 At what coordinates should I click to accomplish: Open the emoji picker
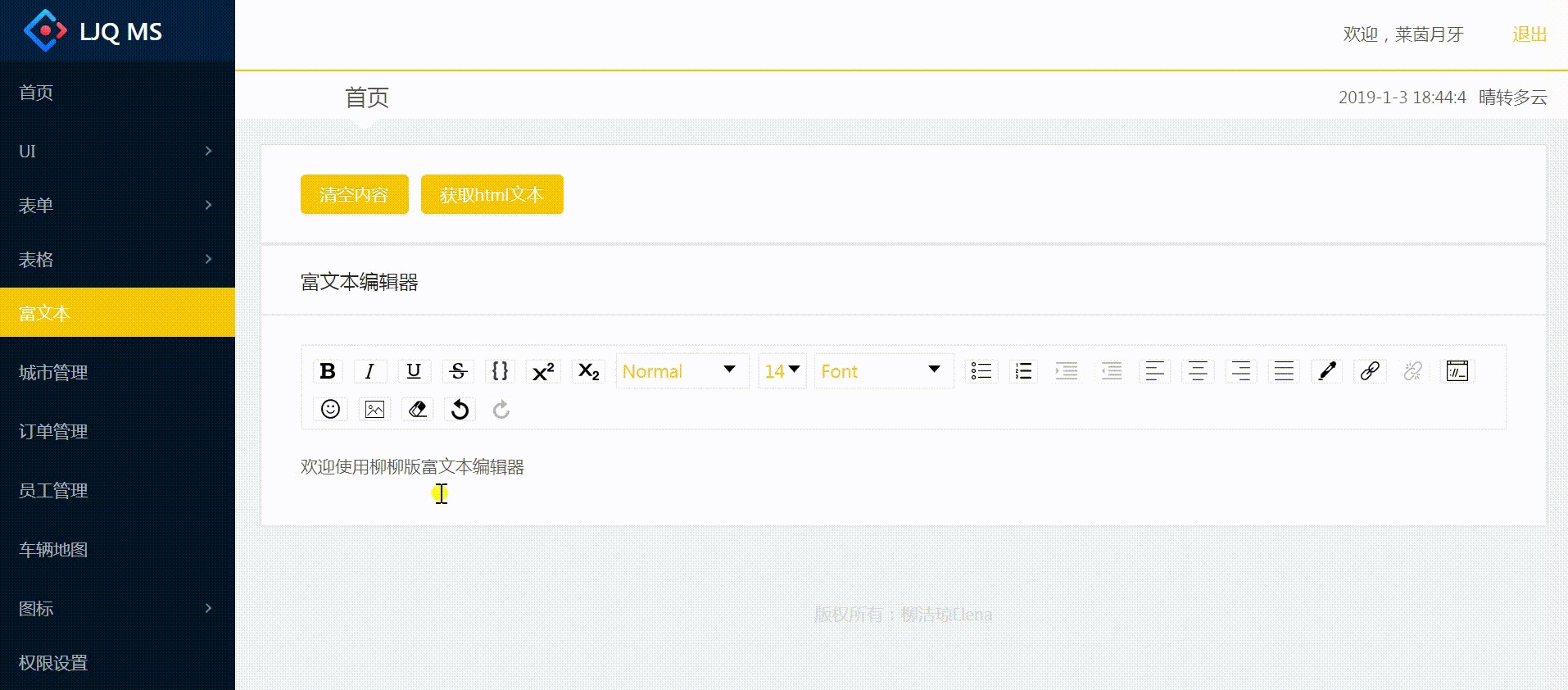[330, 409]
